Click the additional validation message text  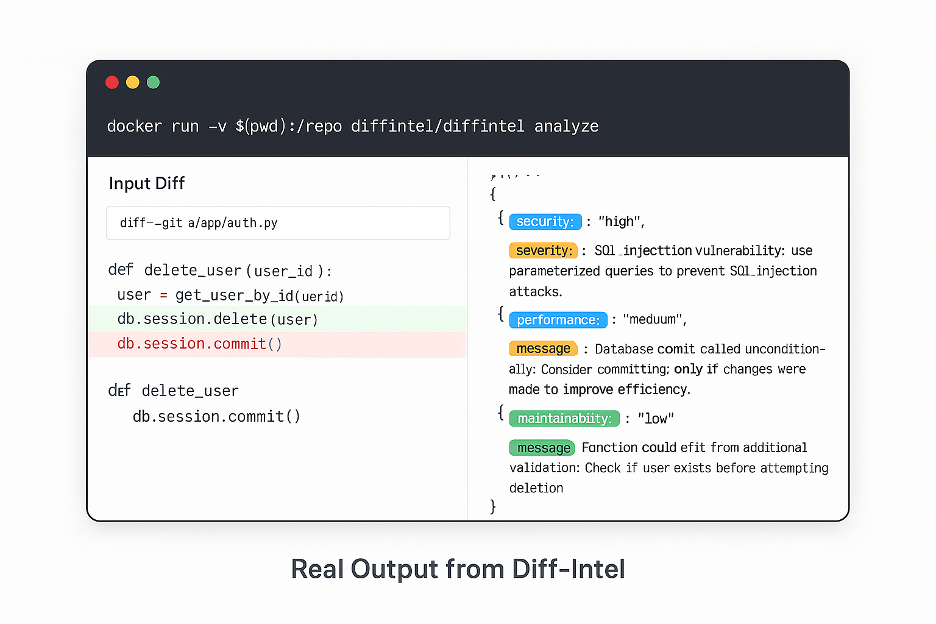pyautogui.click(x=669, y=468)
